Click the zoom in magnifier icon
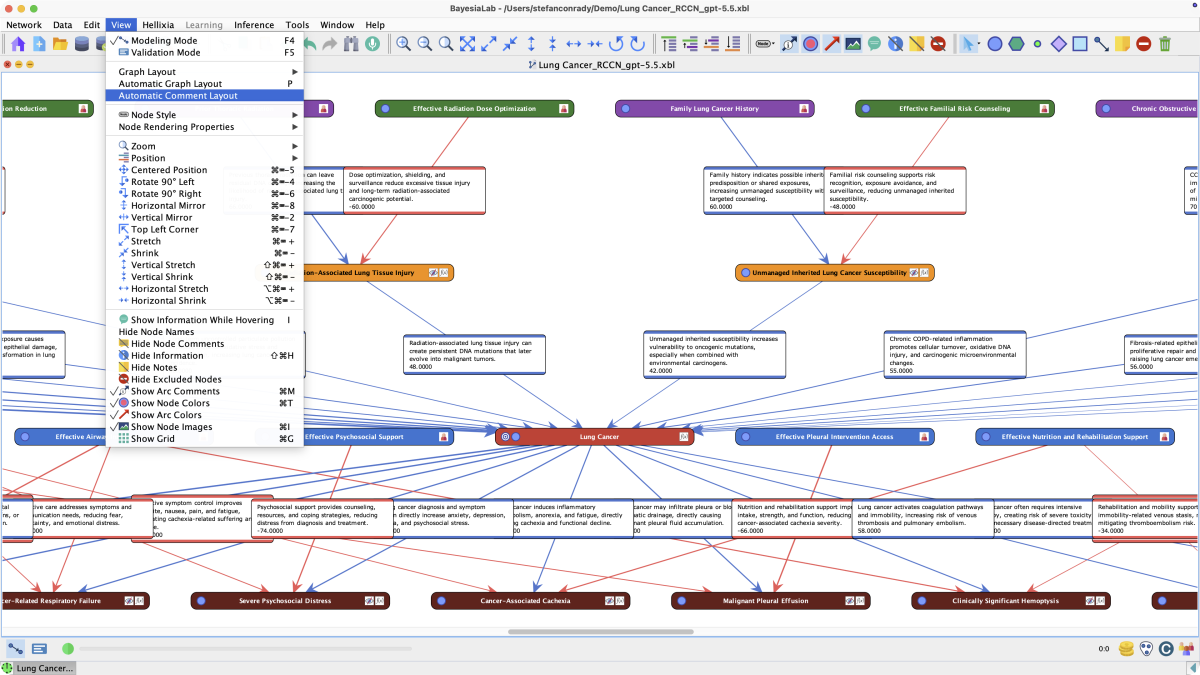The height and width of the screenshot is (675, 1200). [403, 44]
